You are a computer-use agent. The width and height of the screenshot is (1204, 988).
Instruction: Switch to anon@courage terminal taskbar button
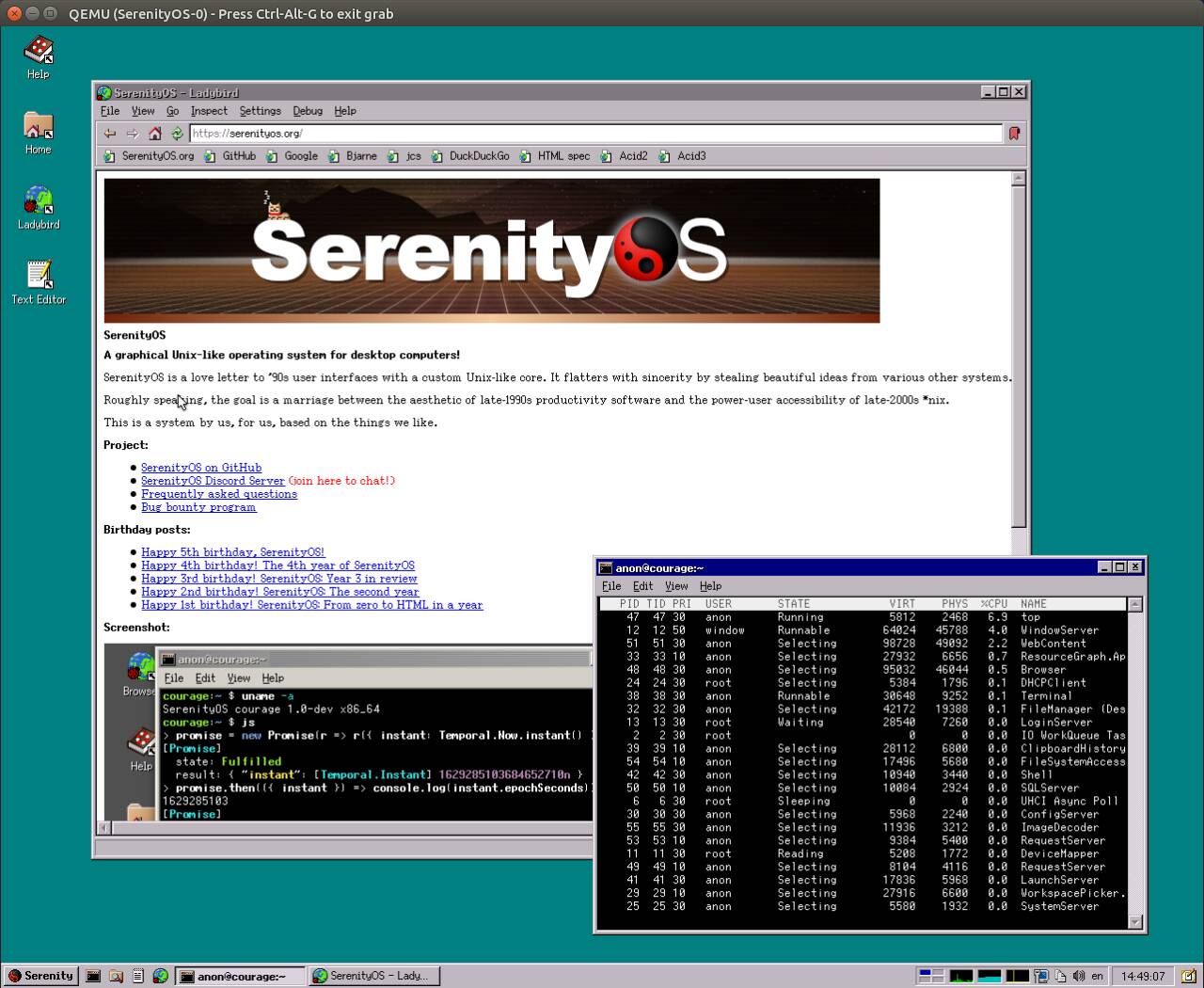[241, 976]
